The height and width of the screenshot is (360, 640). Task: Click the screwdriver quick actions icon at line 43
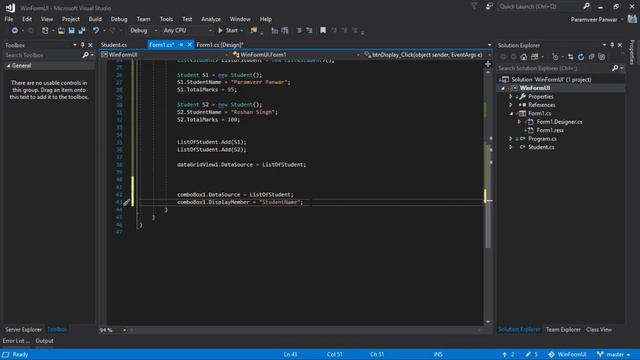127,202
